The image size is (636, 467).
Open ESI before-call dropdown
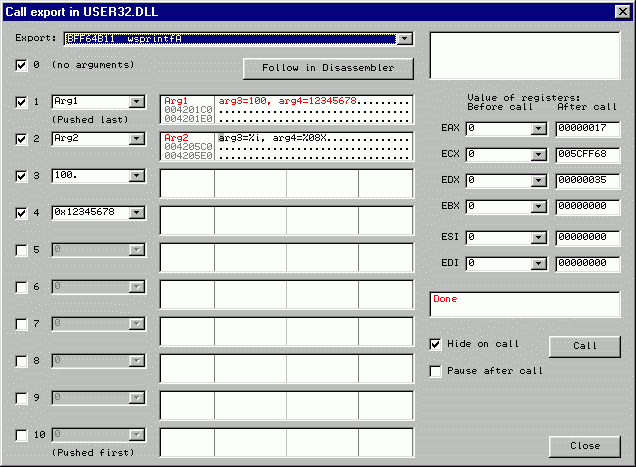coord(538,238)
